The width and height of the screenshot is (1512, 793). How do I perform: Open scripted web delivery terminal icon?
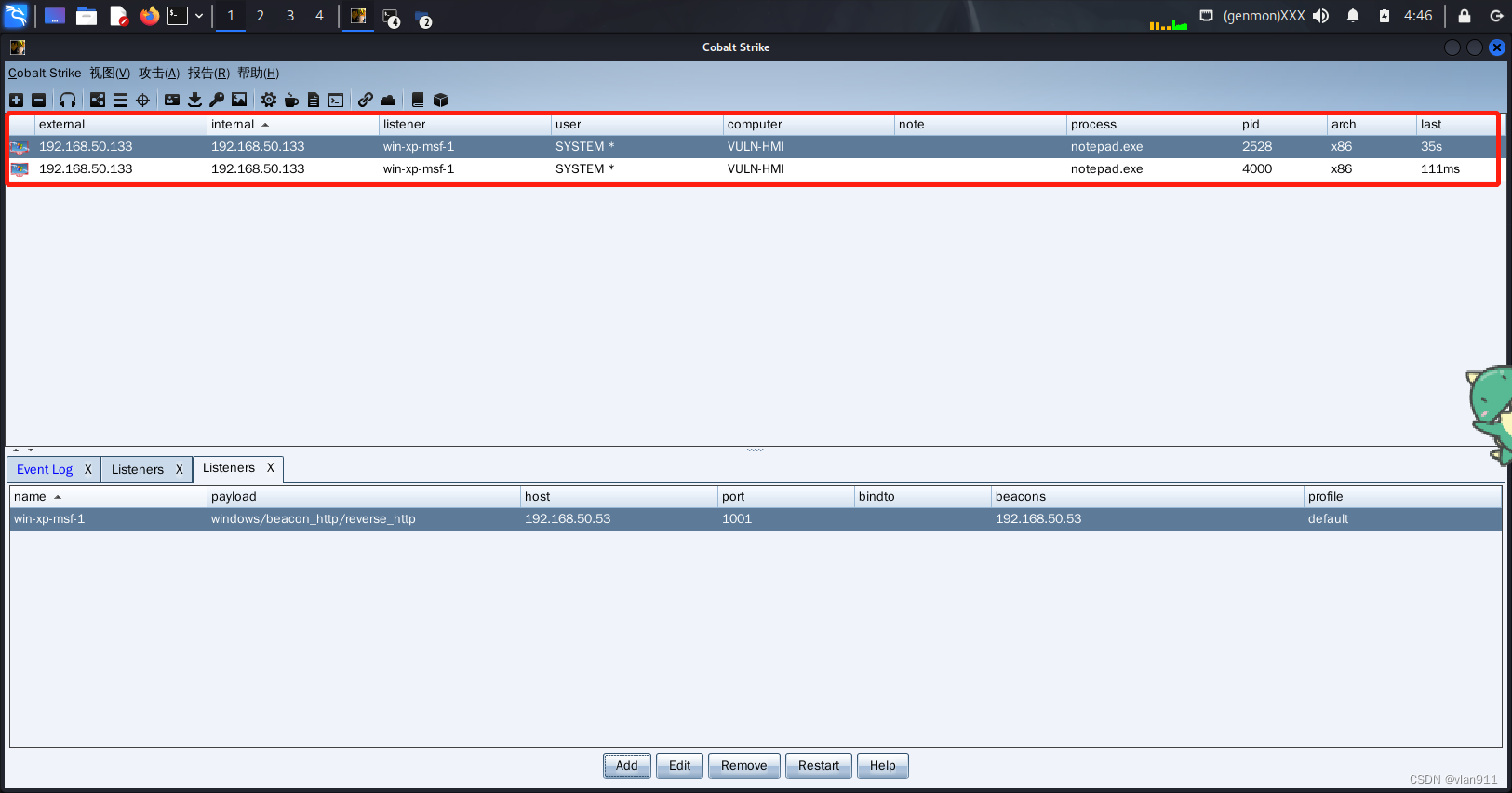336,100
